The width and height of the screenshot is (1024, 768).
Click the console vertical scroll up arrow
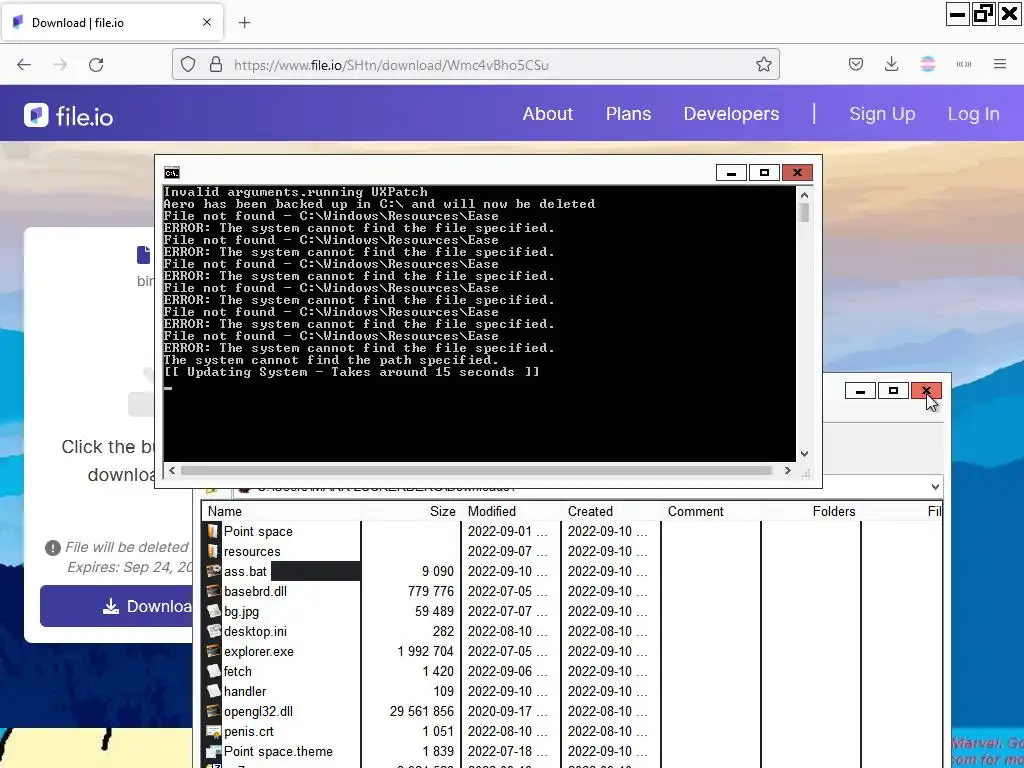(805, 195)
